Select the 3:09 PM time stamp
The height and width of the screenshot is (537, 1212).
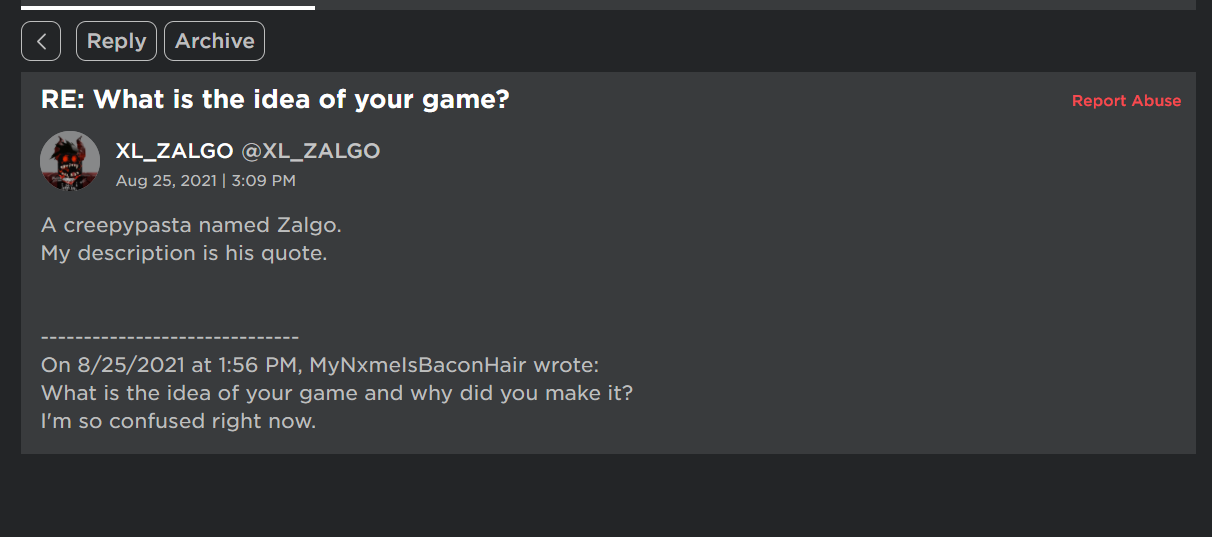click(x=263, y=181)
